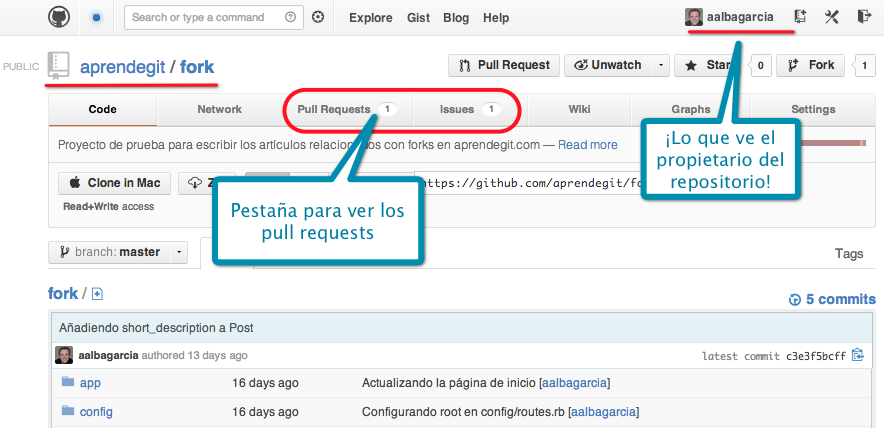Open the 5 commits link
Viewport: 884px width, 428px height.
(x=832, y=298)
